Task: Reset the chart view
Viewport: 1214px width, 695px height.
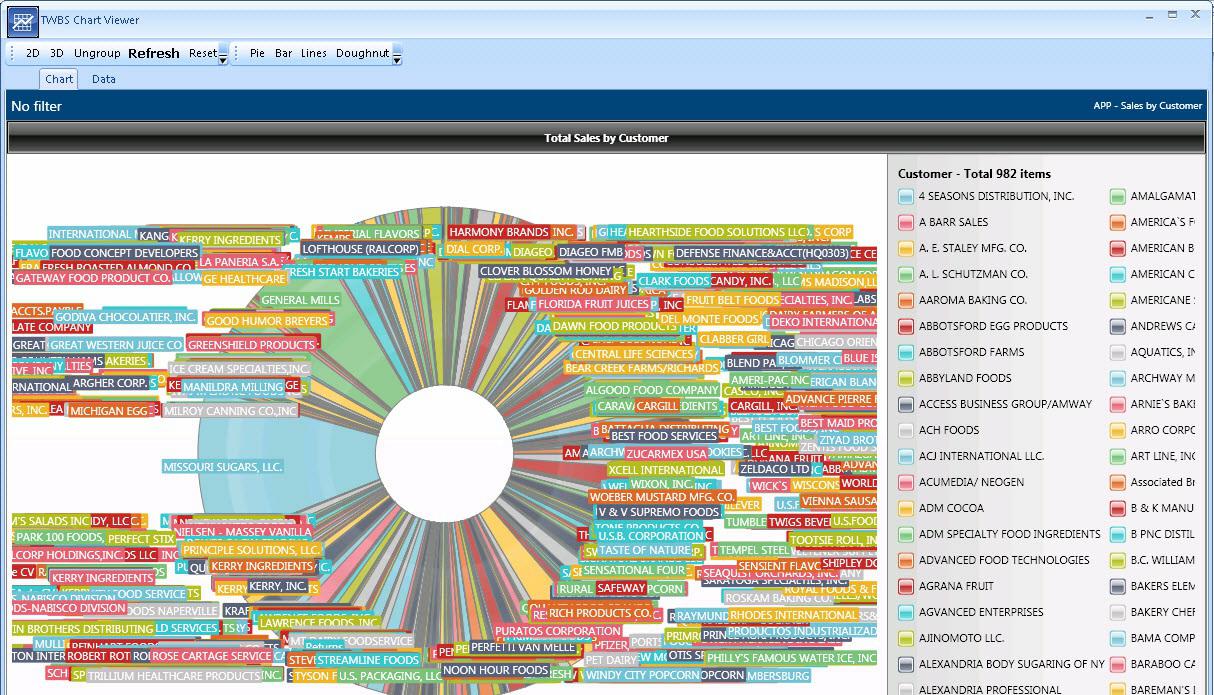Action: [x=202, y=53]
